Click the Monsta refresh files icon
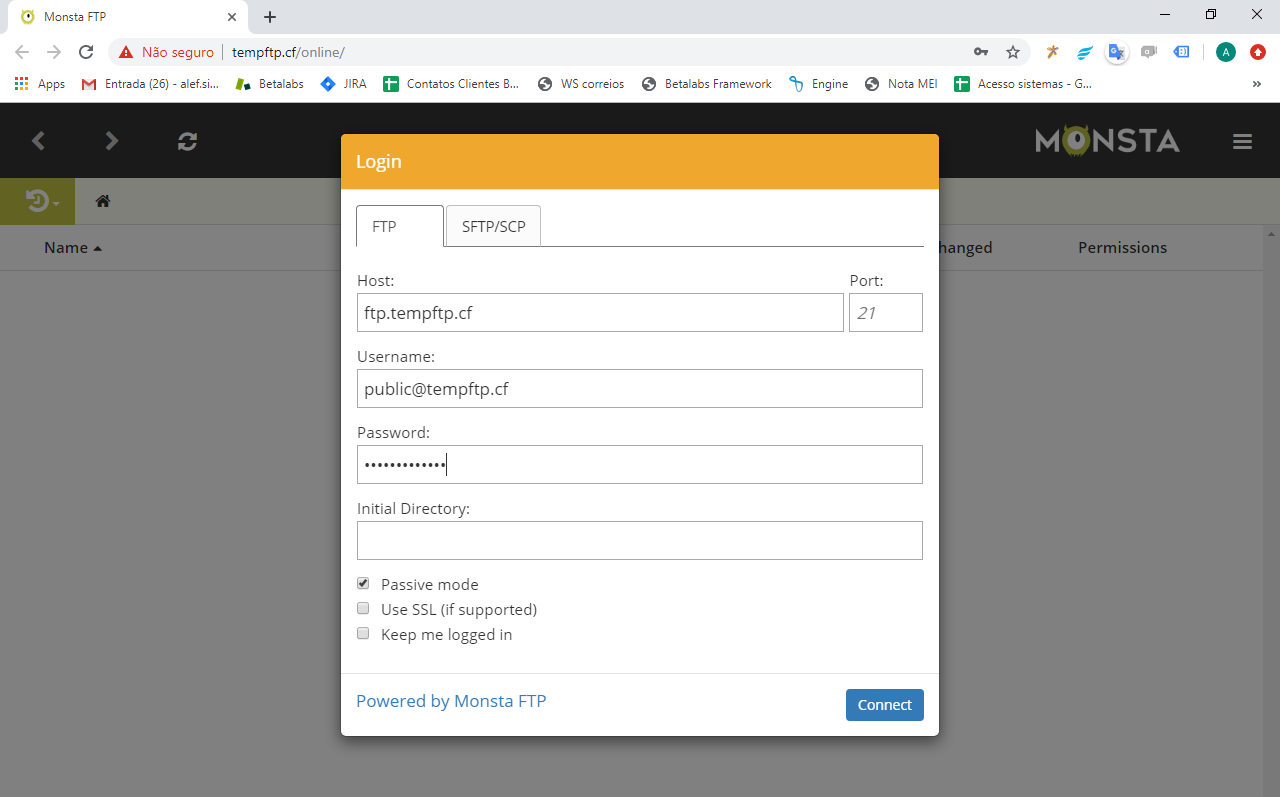The image size is (1280, 797). coord(187,141)
